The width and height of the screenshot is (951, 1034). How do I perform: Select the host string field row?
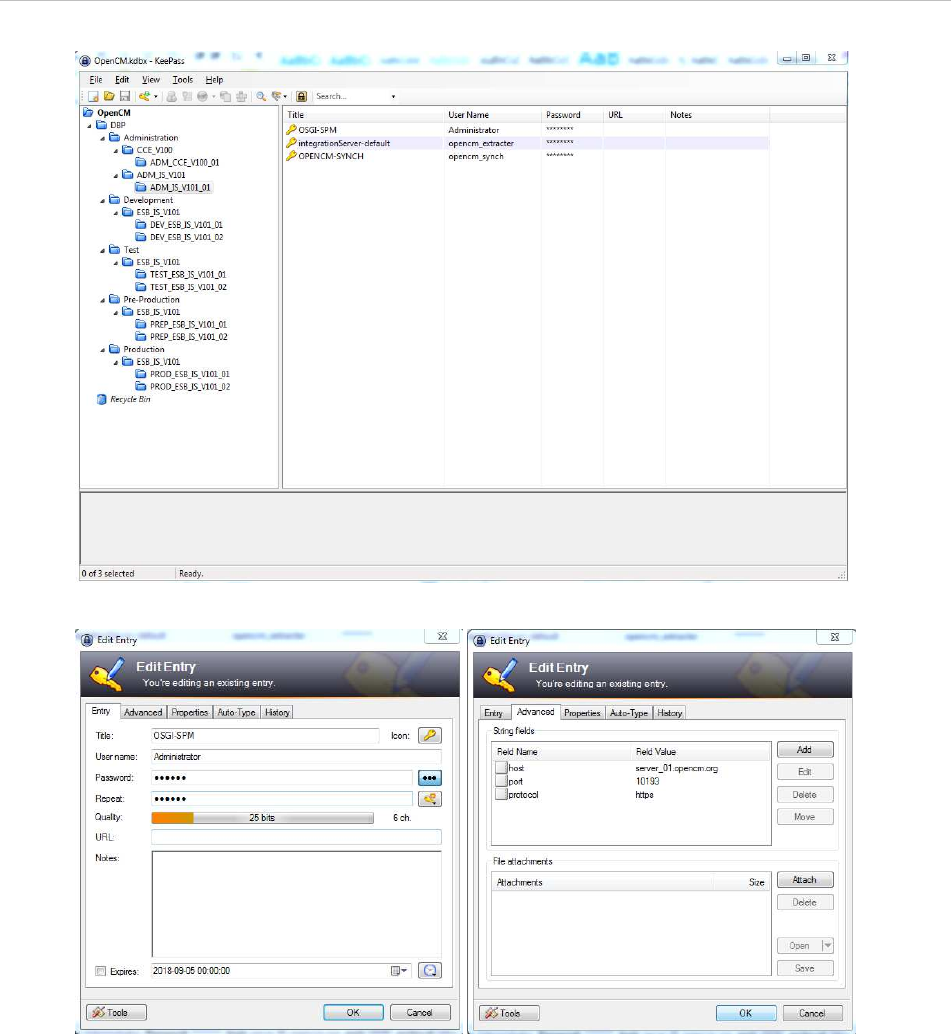(x=631, y=768)
